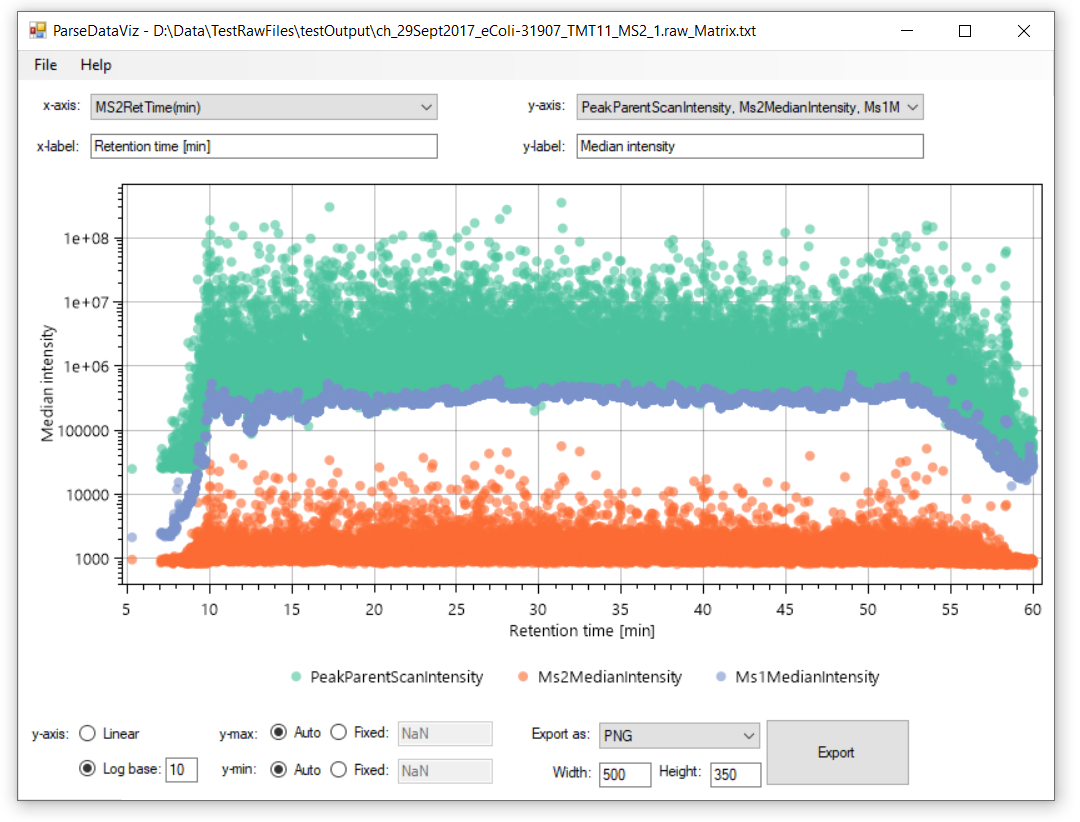This screenshot has height=822, width=1080.
Task: Select the Log base radio button
Action: [87, 768]
